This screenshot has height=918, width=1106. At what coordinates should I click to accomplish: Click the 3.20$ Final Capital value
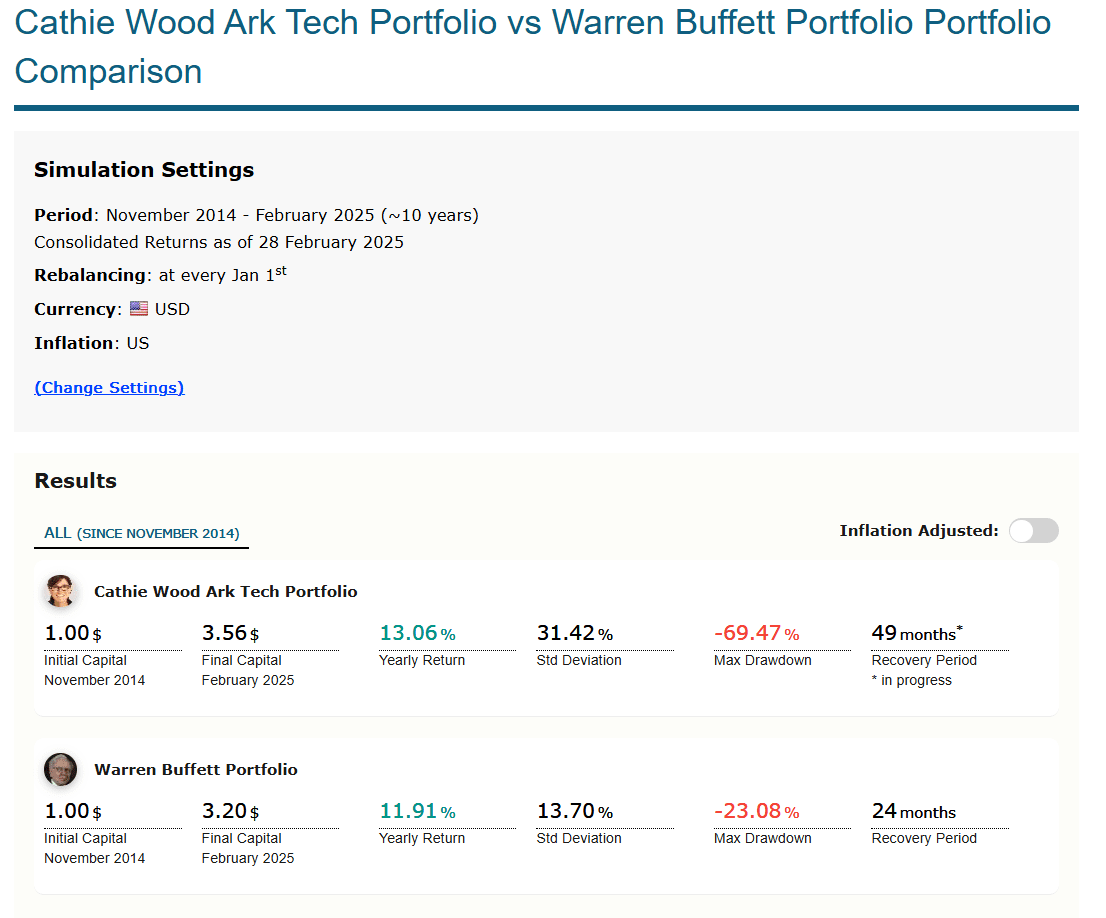click(231, 811)
